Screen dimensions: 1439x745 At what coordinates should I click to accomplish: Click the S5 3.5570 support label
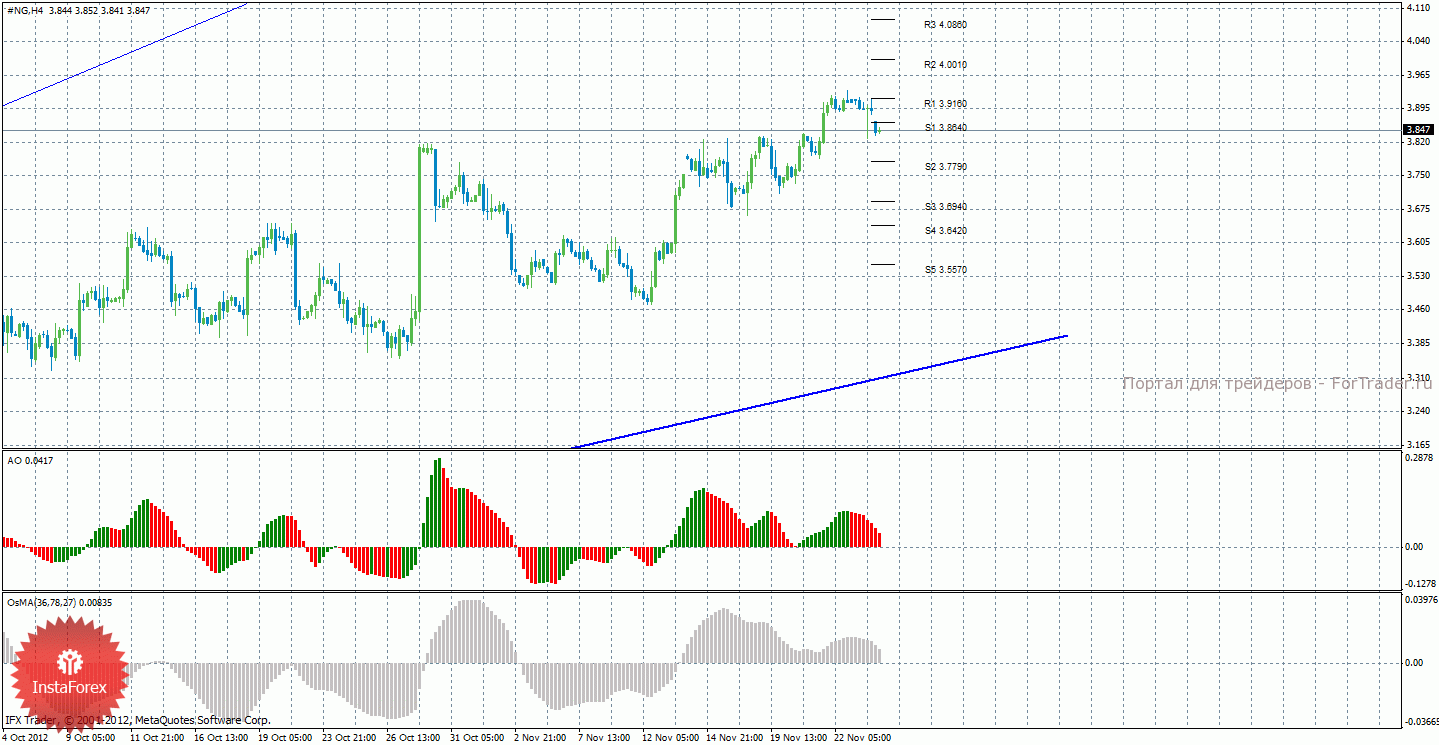coord(945,270)
